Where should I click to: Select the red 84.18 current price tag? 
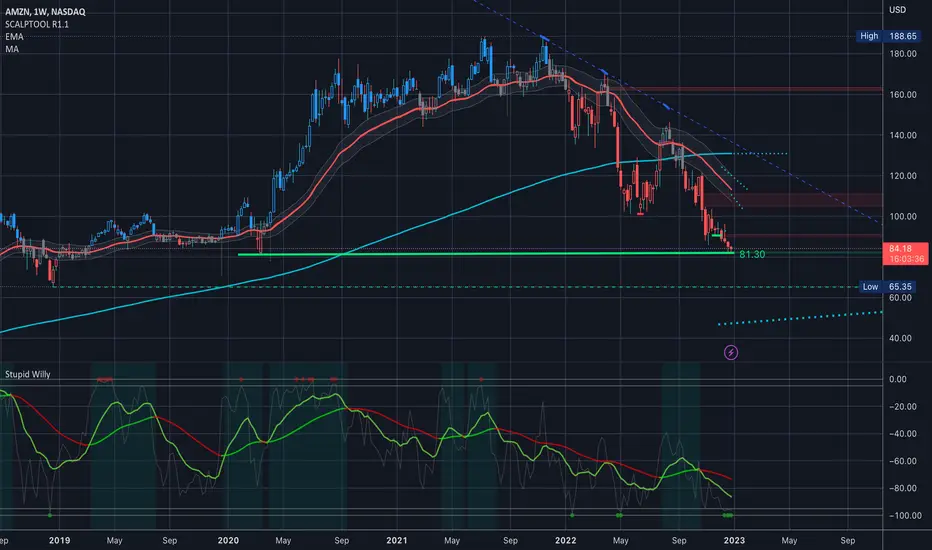click(906, 253)
